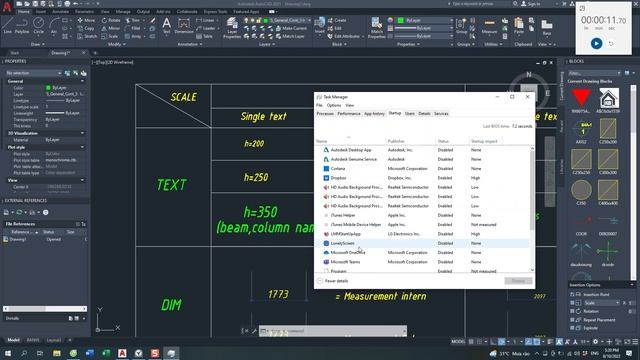Select the Dimension tool
Viewport: 640px width, 360px height.
click(x=184, y=25)
